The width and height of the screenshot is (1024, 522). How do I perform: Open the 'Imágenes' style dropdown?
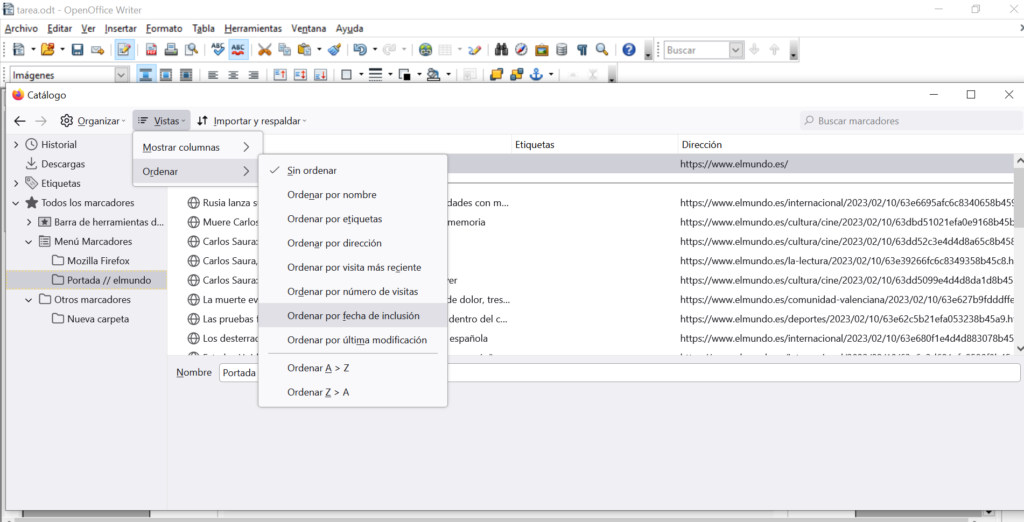tap(122, 75)
